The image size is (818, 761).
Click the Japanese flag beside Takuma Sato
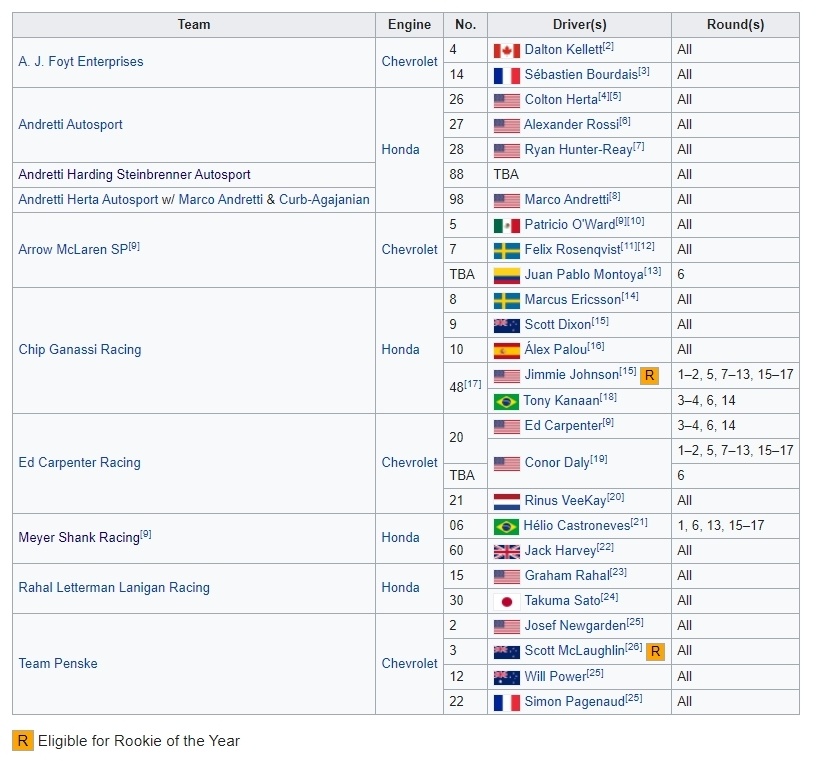coord(507,602)
